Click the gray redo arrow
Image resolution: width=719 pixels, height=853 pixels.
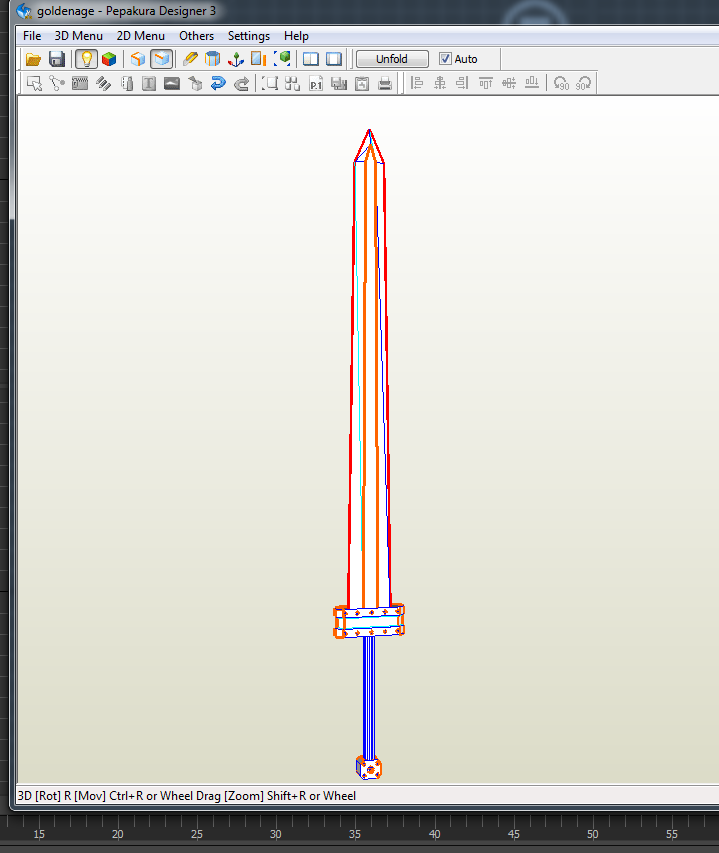(241, 83)
